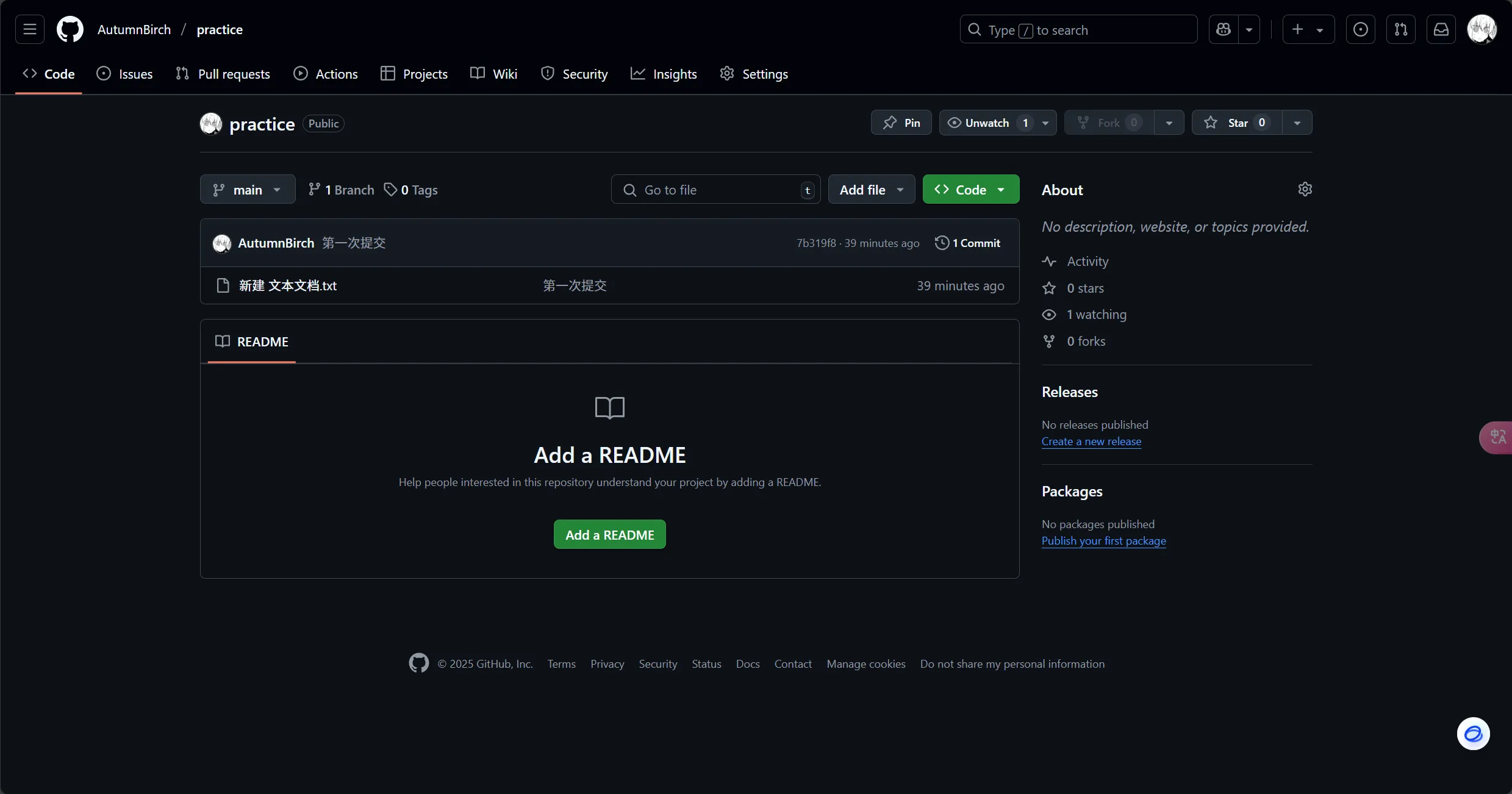Open the Pull requests header icon

1401,29
